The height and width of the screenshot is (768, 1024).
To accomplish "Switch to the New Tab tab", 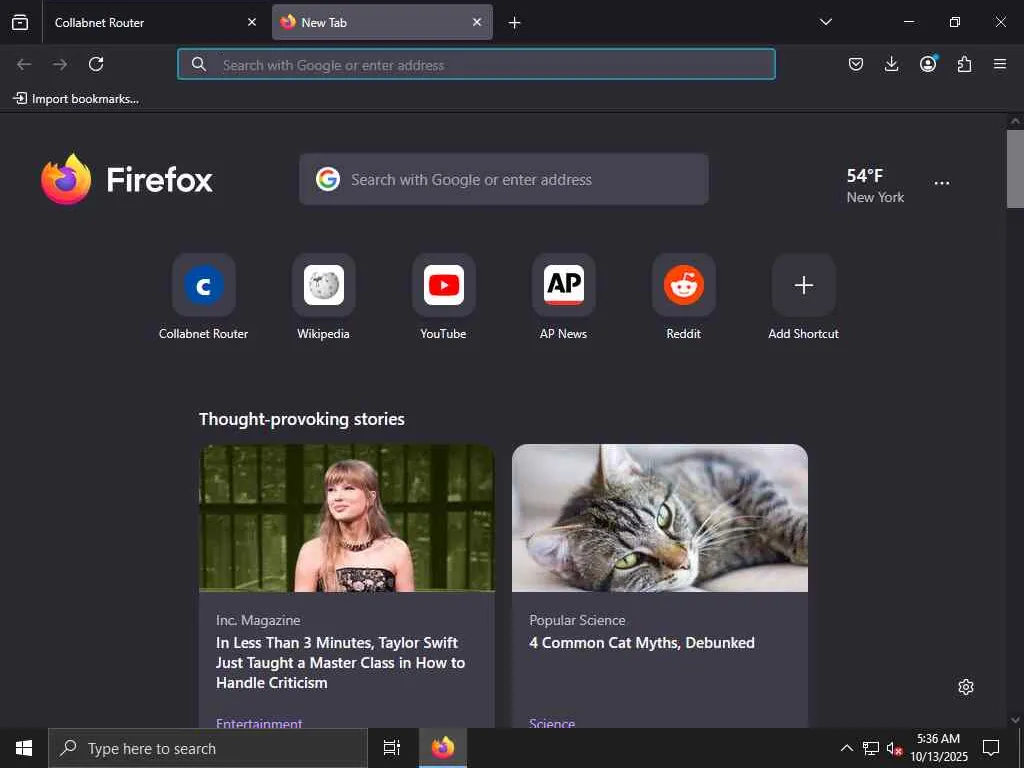I will point(382,22).
